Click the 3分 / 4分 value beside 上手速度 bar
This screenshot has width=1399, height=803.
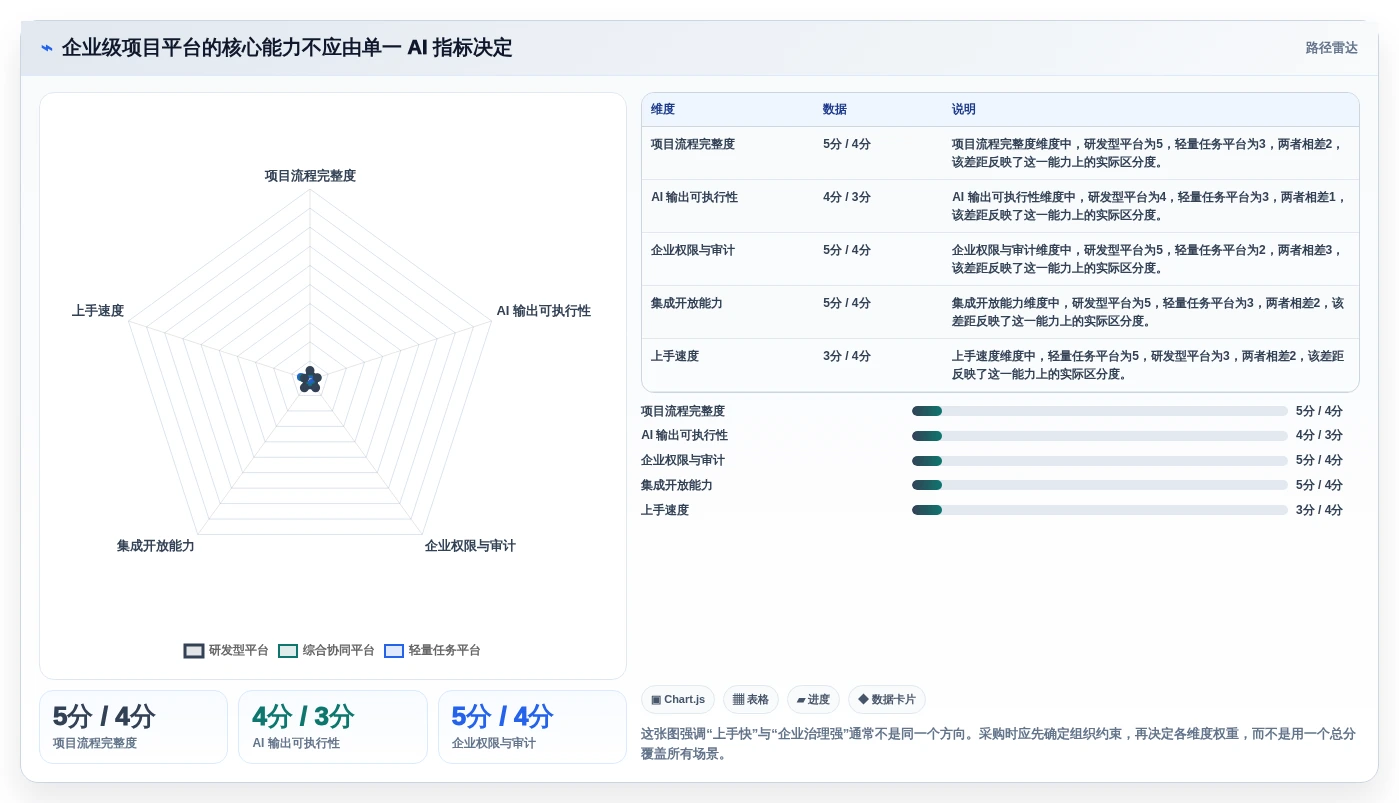pyautogui.click(x=1319, y=510)
